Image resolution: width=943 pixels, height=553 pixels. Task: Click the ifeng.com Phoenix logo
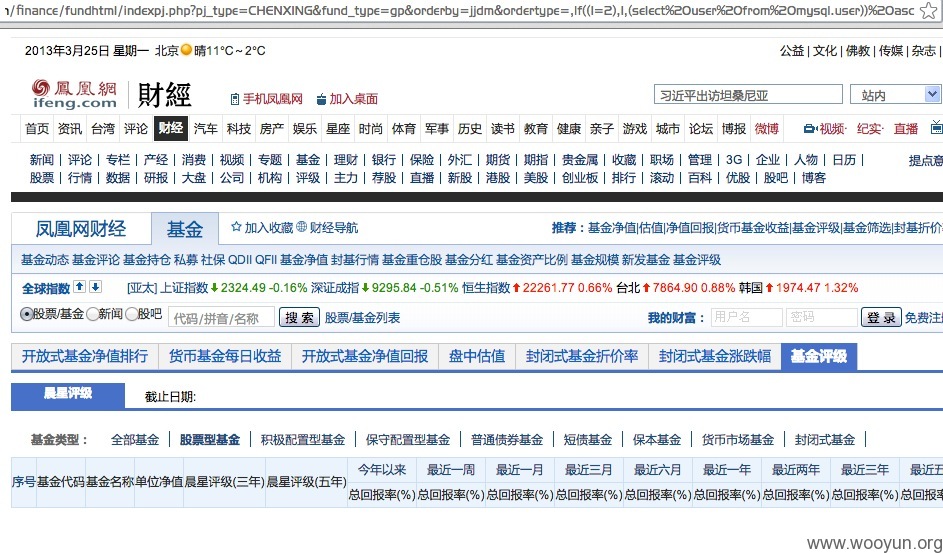coord(74,94)
